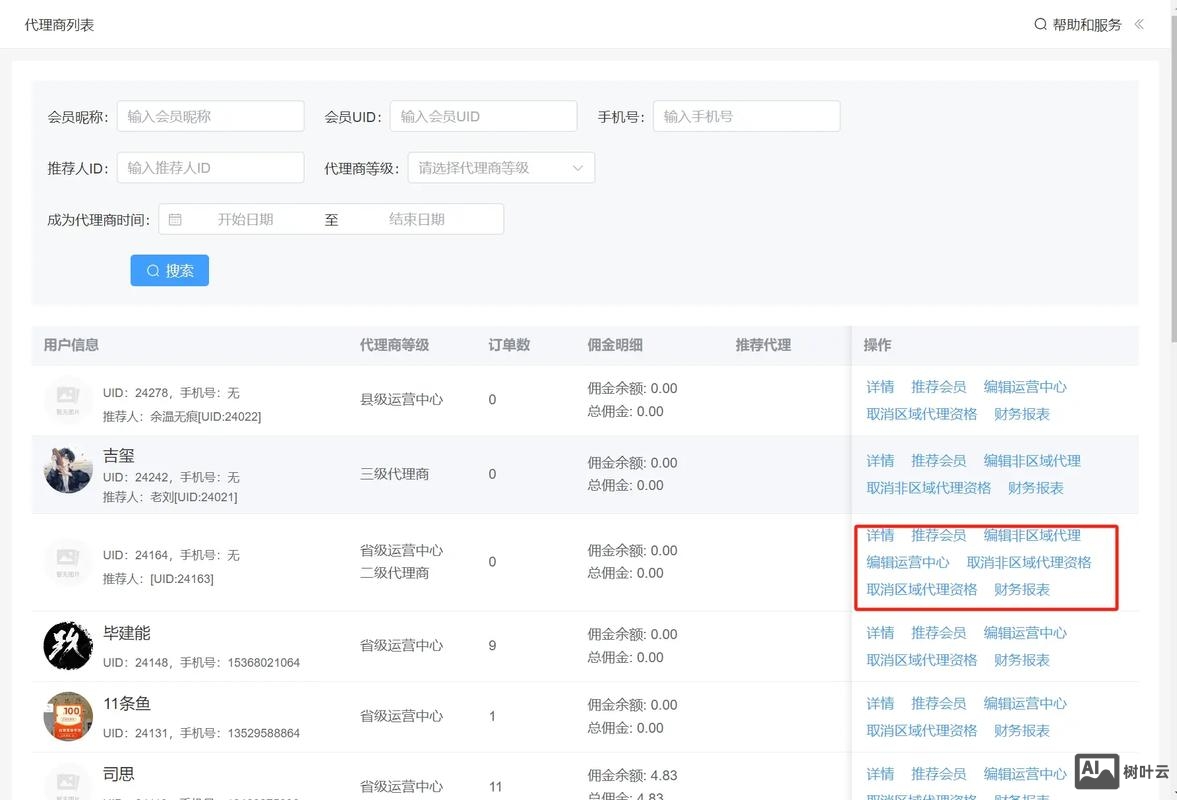Open 帮助和服务 in the top bar
Viewport: 1177px width, 800px height.
pyautogui.click(x=1088, y=24)
